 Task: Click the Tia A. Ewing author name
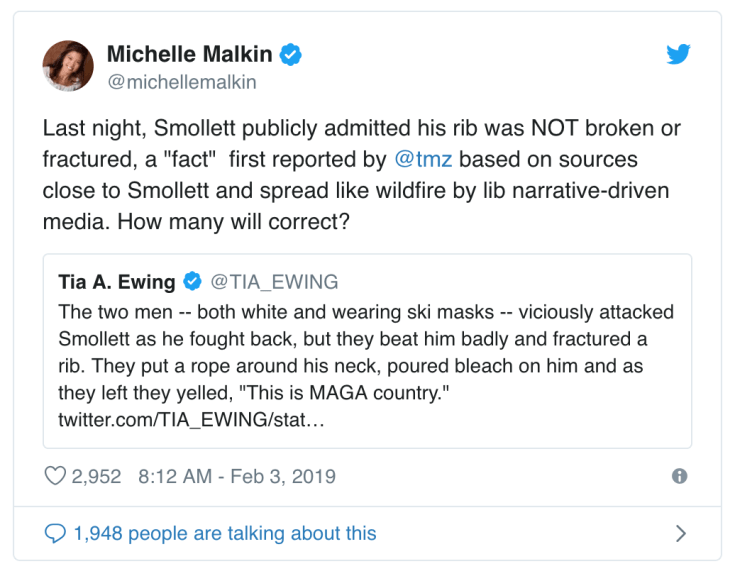pos(117,282)
